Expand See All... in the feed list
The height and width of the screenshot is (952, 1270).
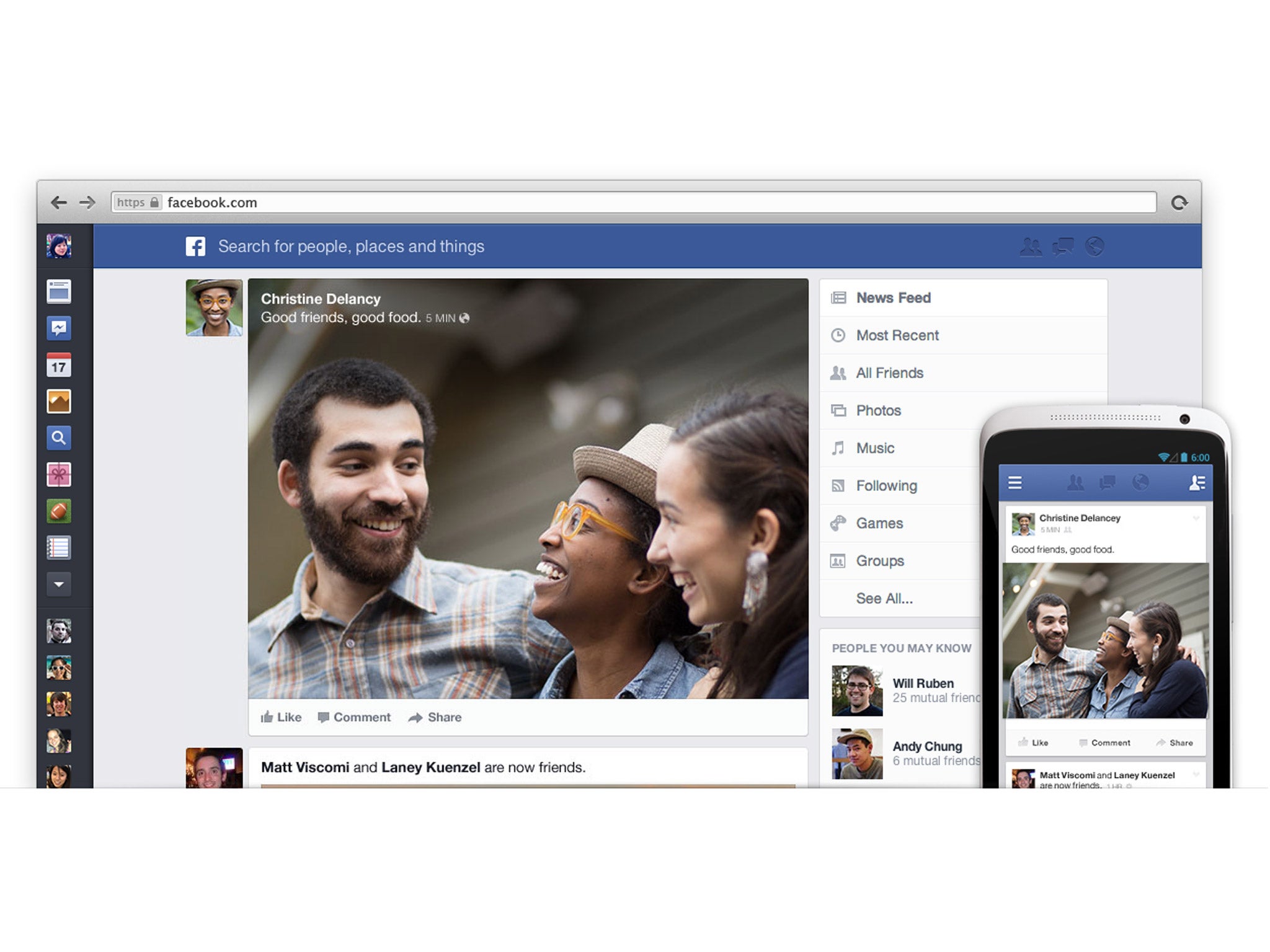tap(884, 599)
